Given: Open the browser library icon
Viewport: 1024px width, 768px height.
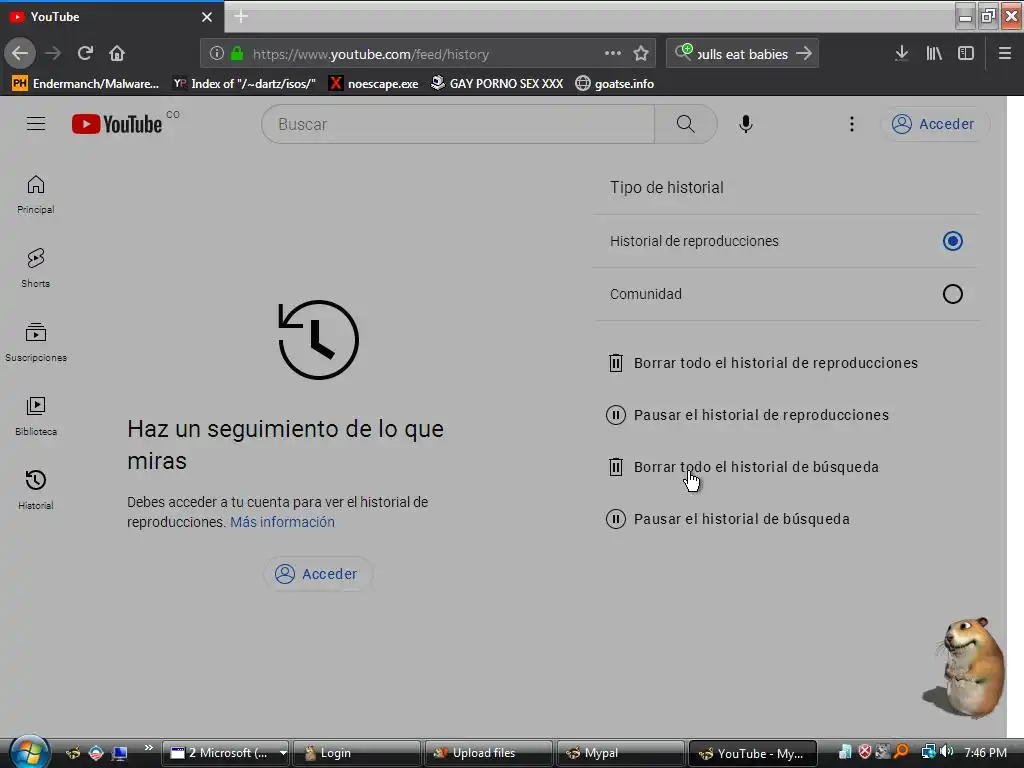Looking at the screenshot, I should tap(934, 54).
